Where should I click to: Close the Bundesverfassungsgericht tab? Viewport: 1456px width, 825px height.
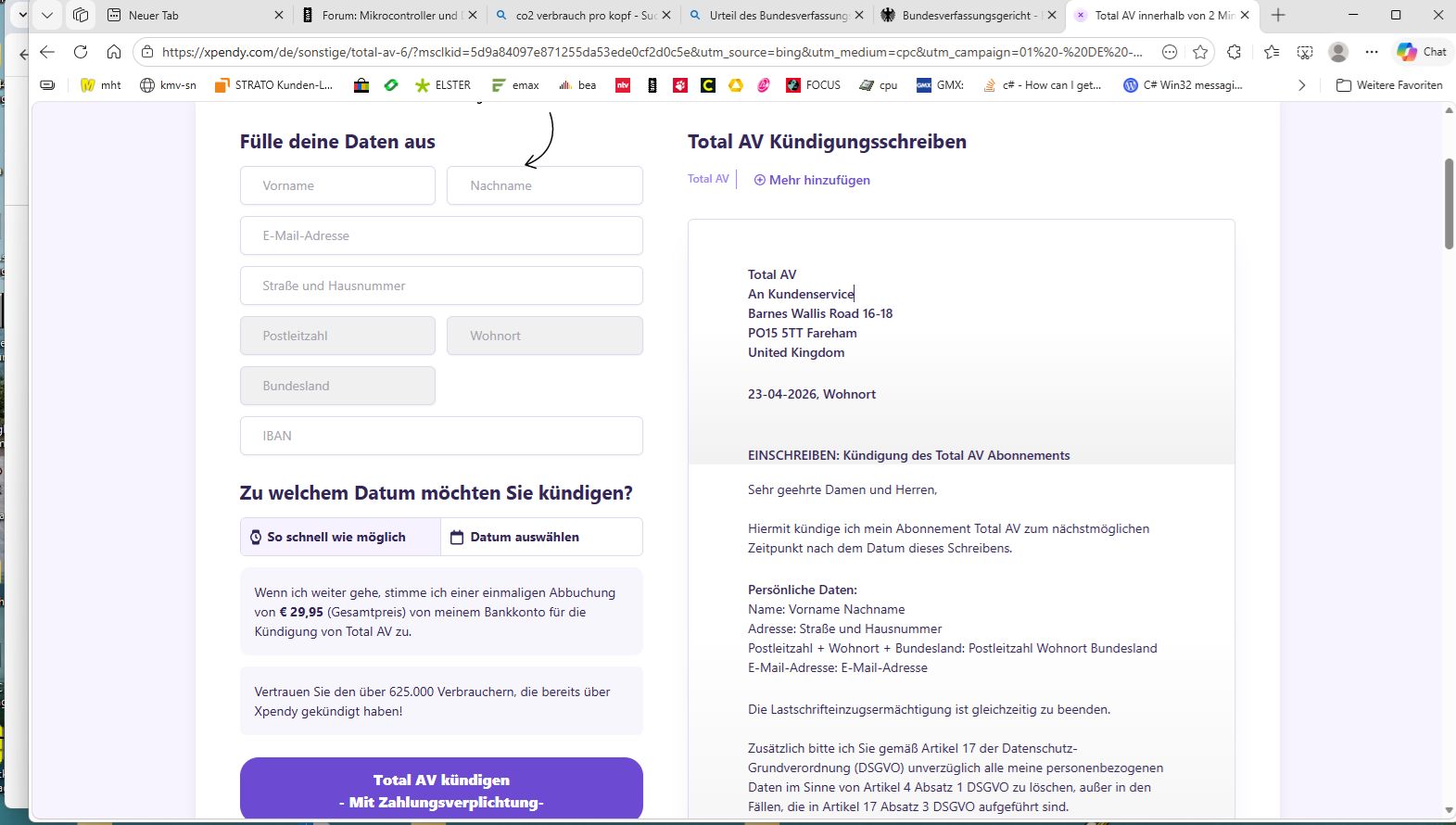(x=1052, y=15)
